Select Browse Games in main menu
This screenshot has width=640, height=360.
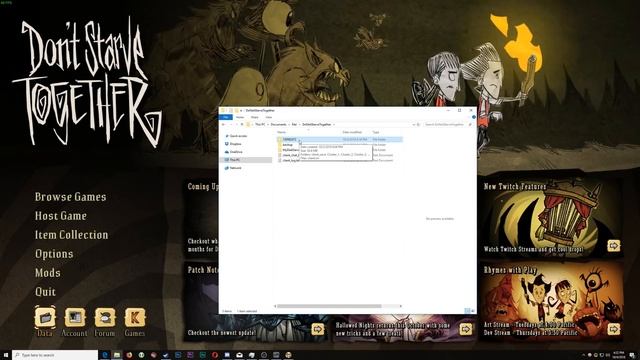(x=71, y=197)
